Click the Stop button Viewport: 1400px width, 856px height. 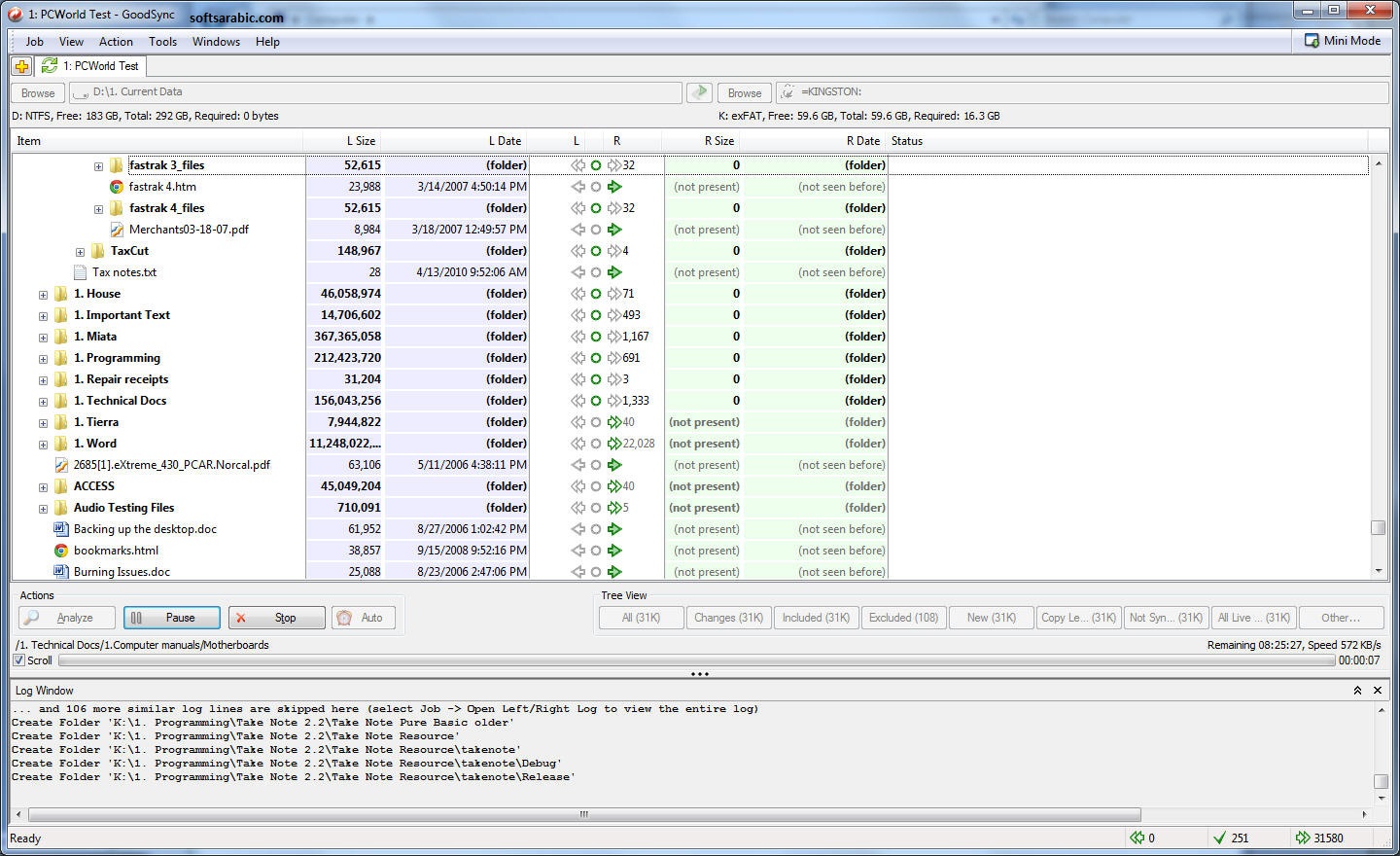tap(276, 618)
